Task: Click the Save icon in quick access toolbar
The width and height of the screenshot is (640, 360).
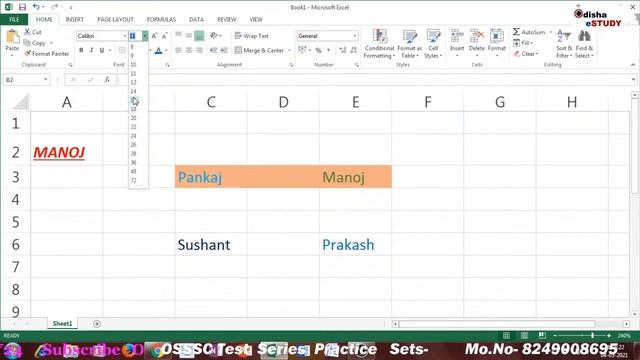Action: 22,7
